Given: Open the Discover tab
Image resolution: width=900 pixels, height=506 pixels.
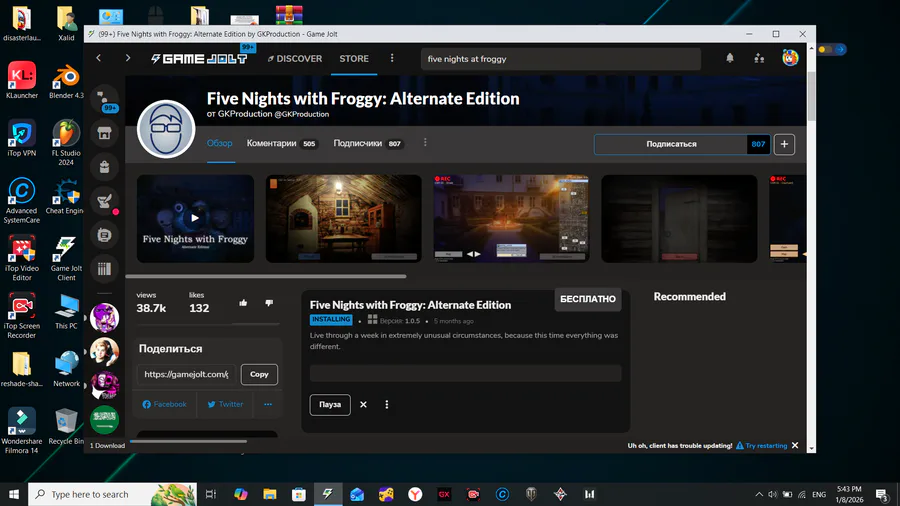Looking at the screenshot, I should click(x=294, y=59).
